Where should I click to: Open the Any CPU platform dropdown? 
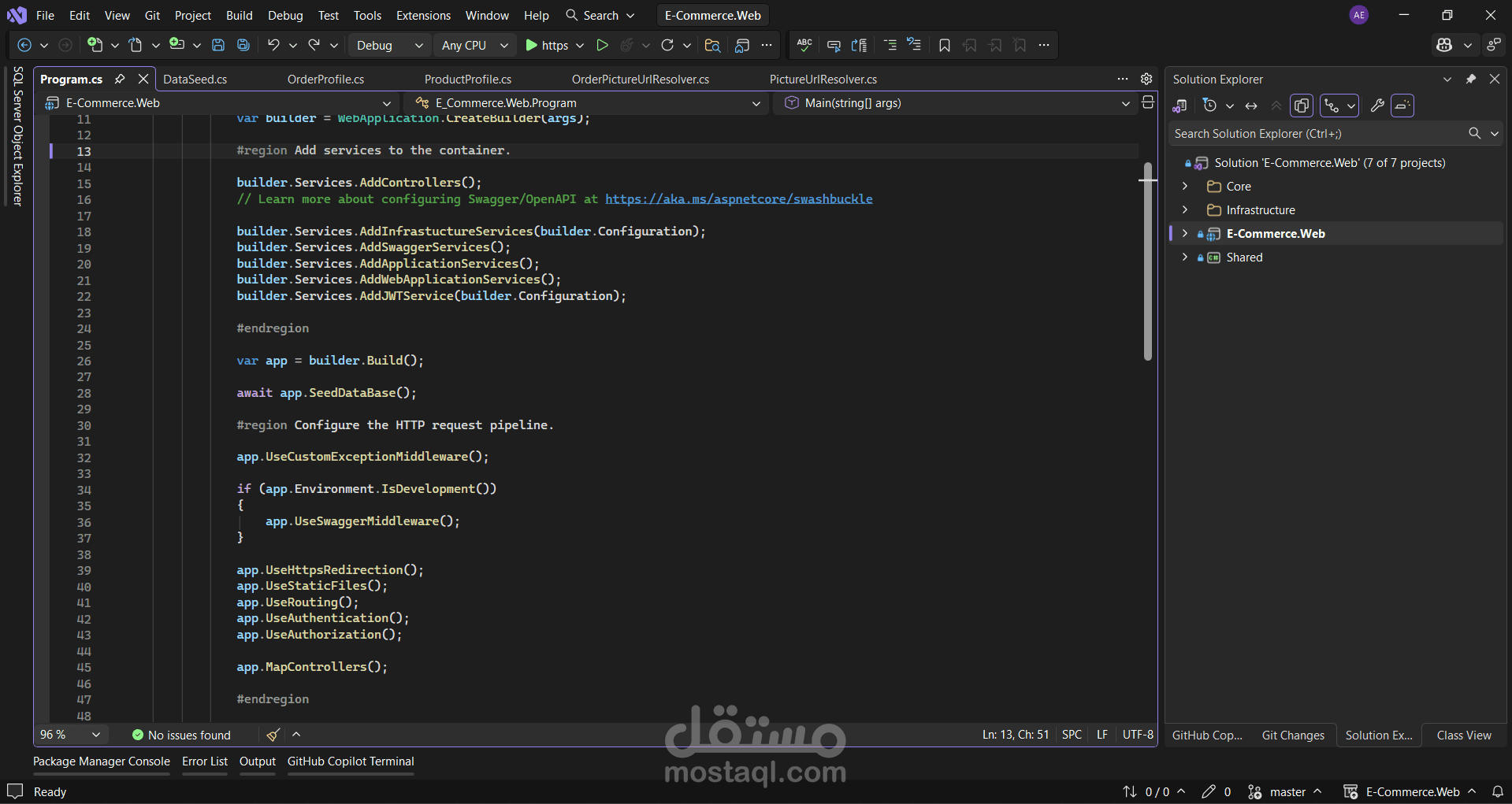(x=475, y=46)
